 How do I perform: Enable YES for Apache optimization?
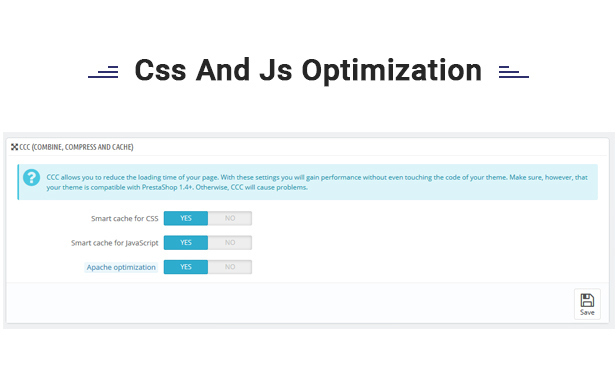click(186, 267)
